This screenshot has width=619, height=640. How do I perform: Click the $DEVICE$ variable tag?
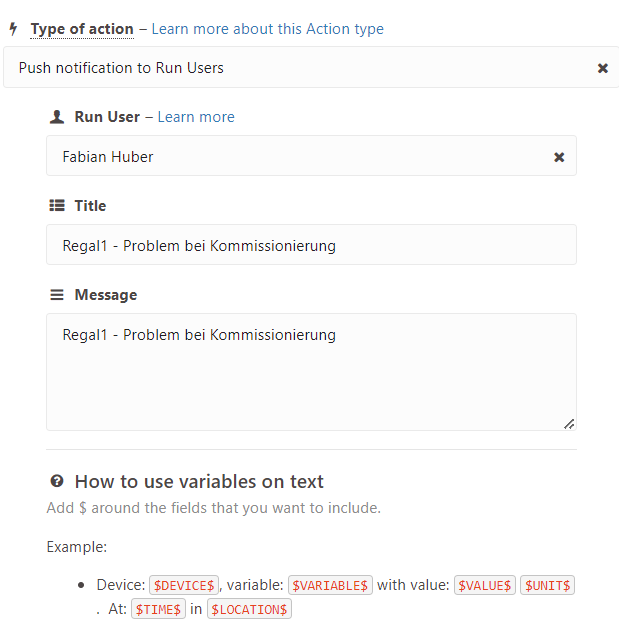coord(184,585)
